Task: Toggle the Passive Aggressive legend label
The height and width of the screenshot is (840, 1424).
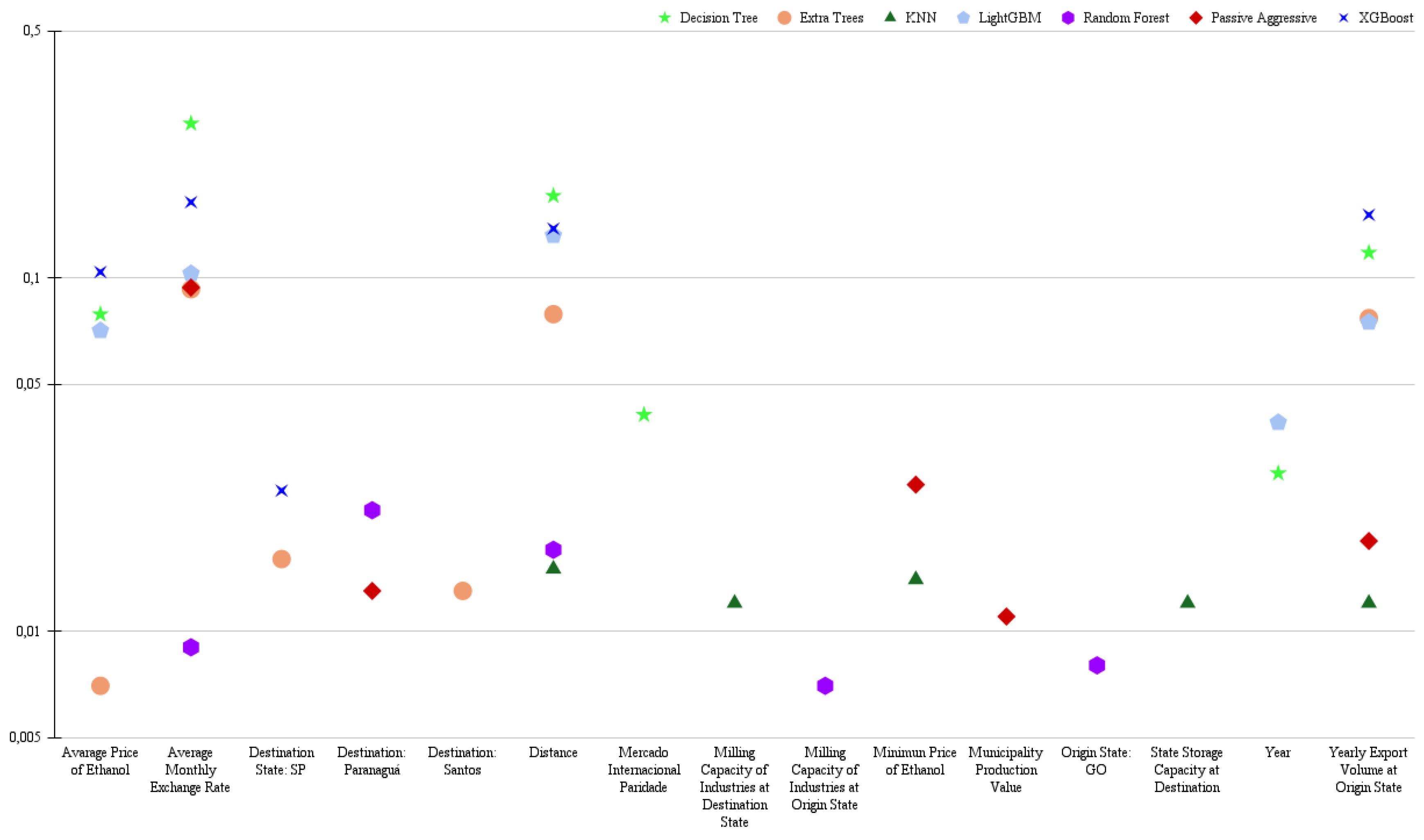Action: coord(1264,18)
